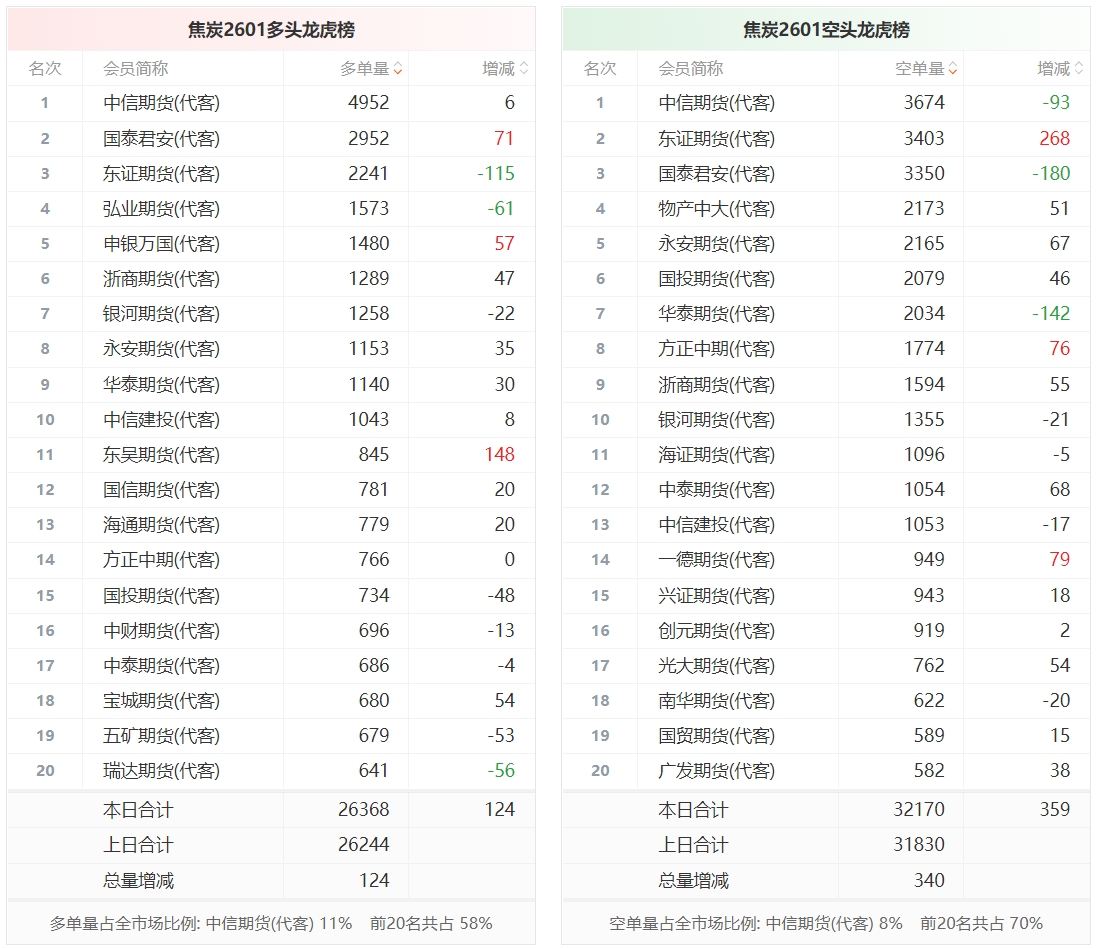Image resolution: width=1096 pixels, height=948 pixels.
Task: Select 物产中大(代客) row name
Action: coord(716,208)
